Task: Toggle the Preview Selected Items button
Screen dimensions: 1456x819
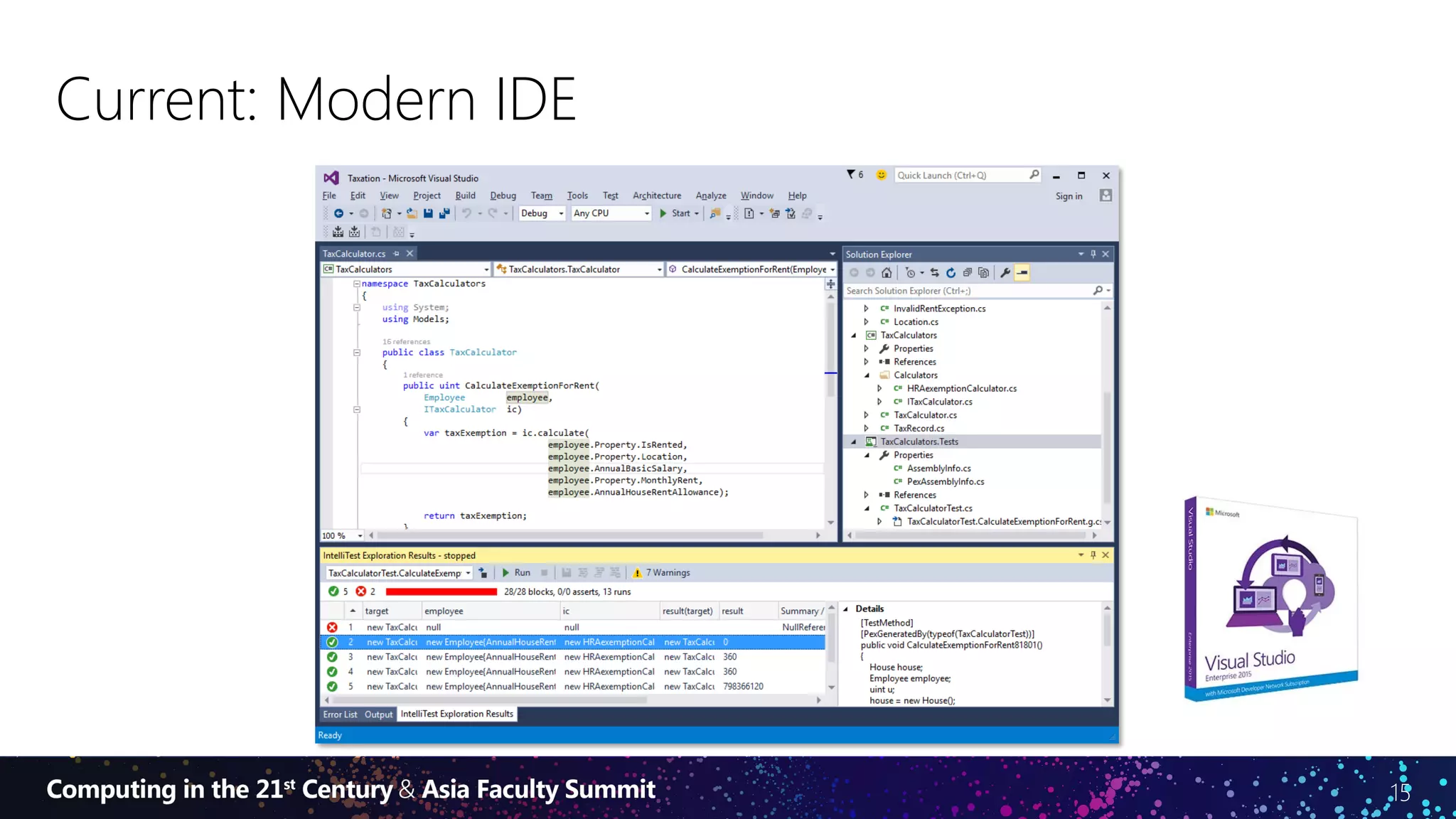Action: click(x=1022, y=273)
